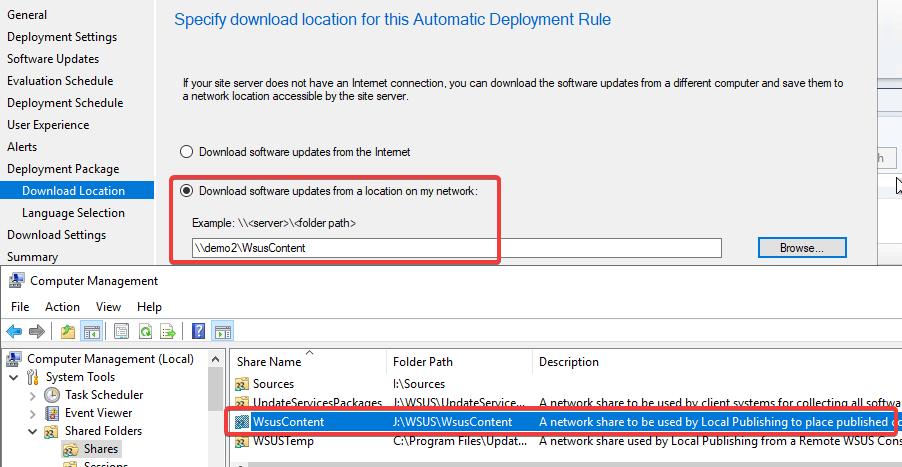Open Properties via the toolbar icon
Viewport: 902px width, 467px height.
pos(121,331)
